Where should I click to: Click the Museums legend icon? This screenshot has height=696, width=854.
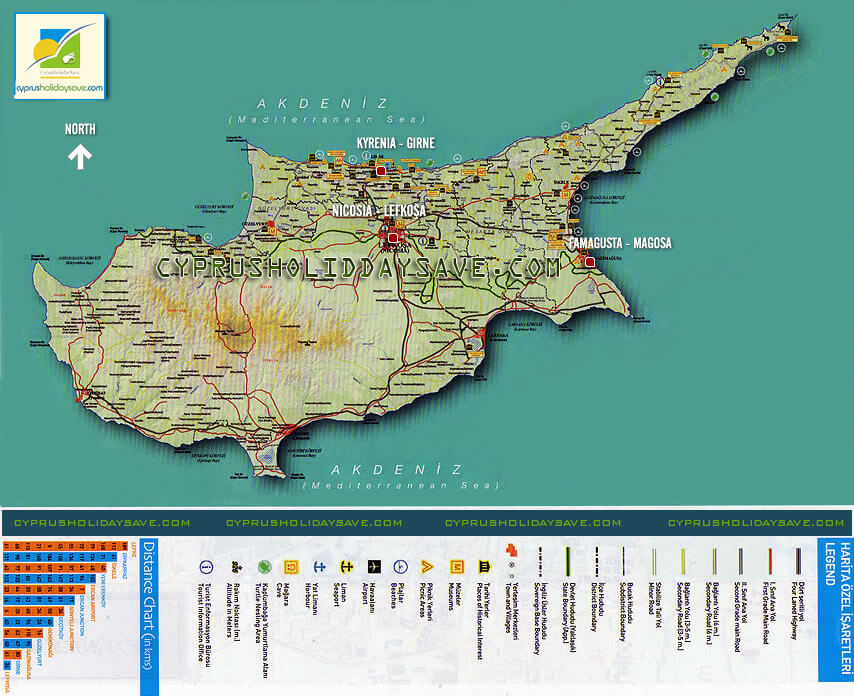click(x=456, y=566)
